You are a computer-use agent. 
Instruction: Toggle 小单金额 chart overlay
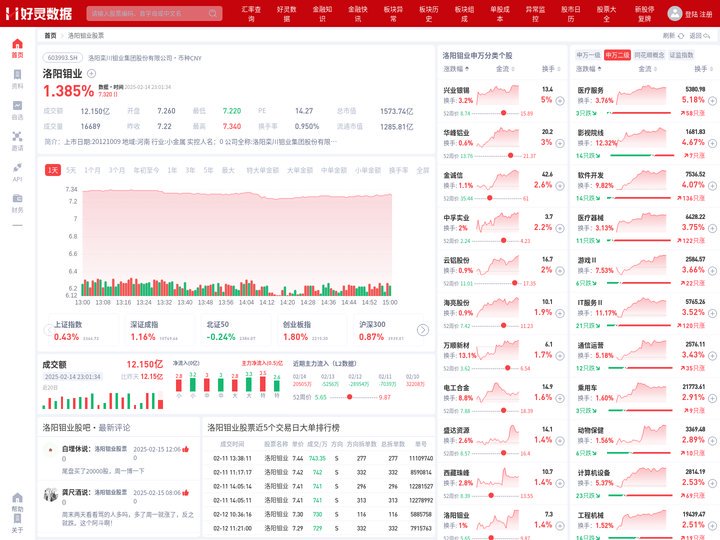pos(368,170)
